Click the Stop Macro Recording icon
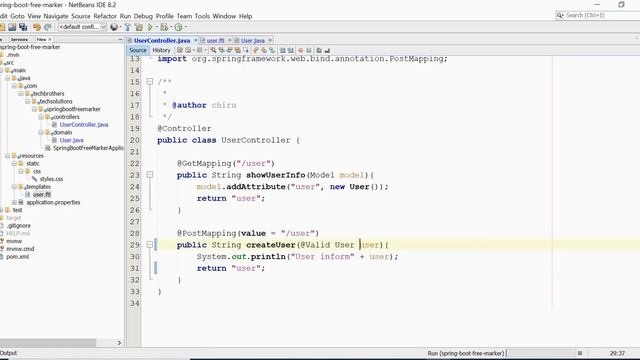This screenshot has height=360, width=640. 309,50
